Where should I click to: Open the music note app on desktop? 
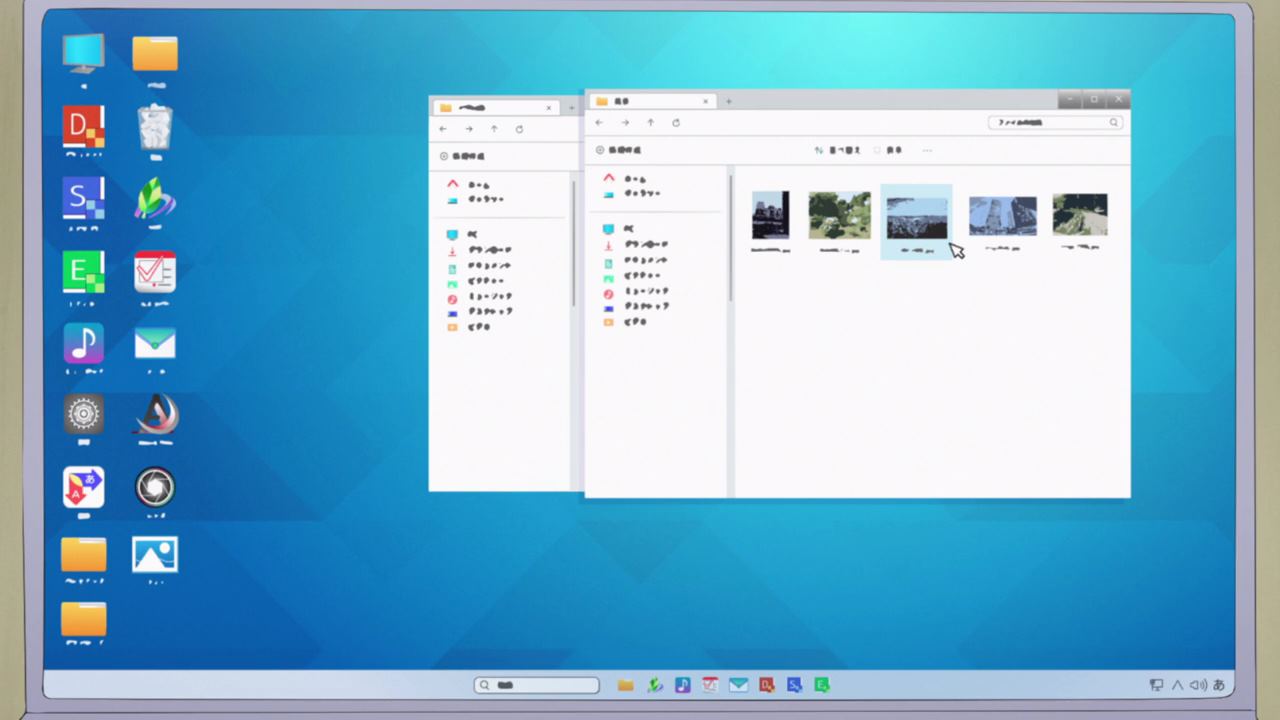83,343
